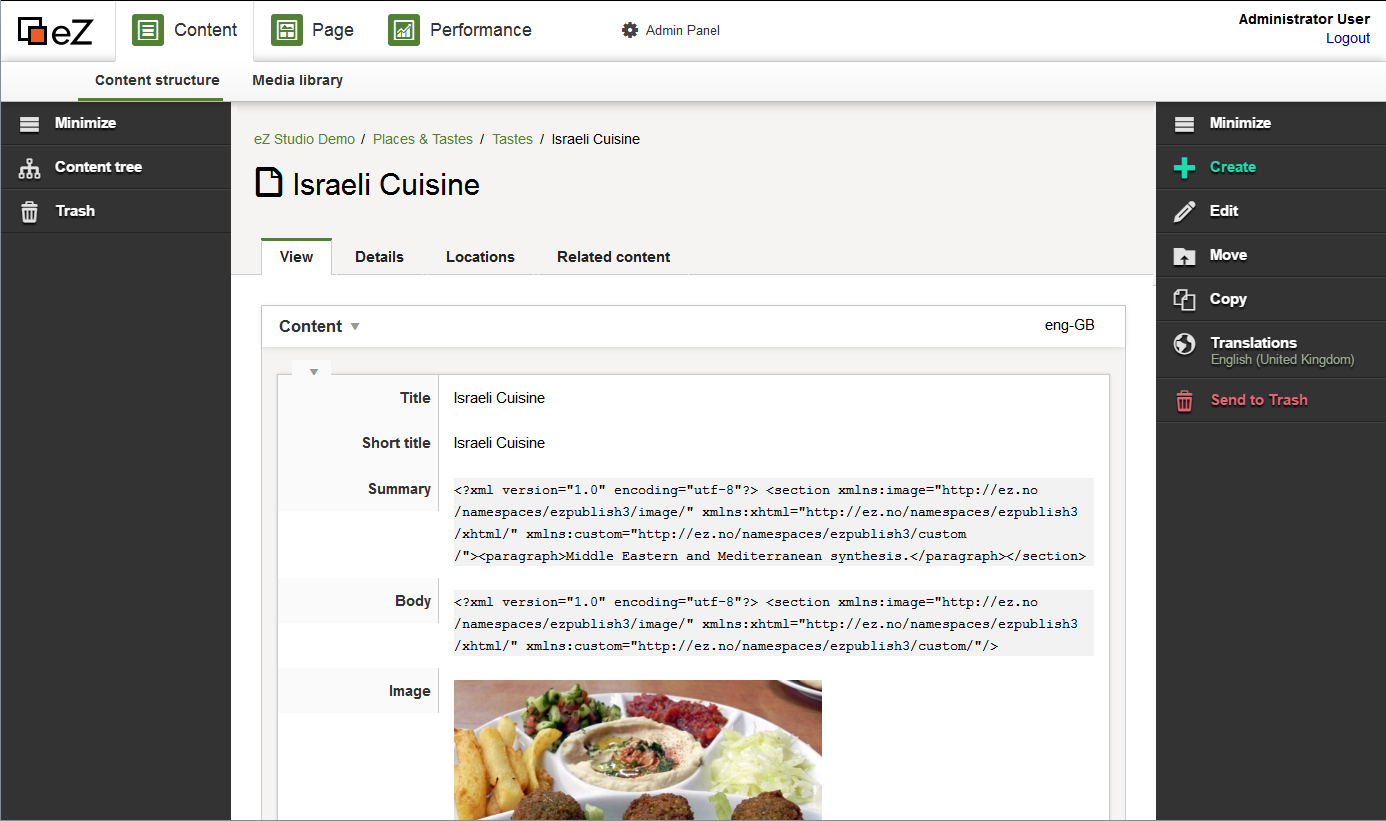
Task: Go to Places & Tastes breadcrumb
Action: click(423, 139)
